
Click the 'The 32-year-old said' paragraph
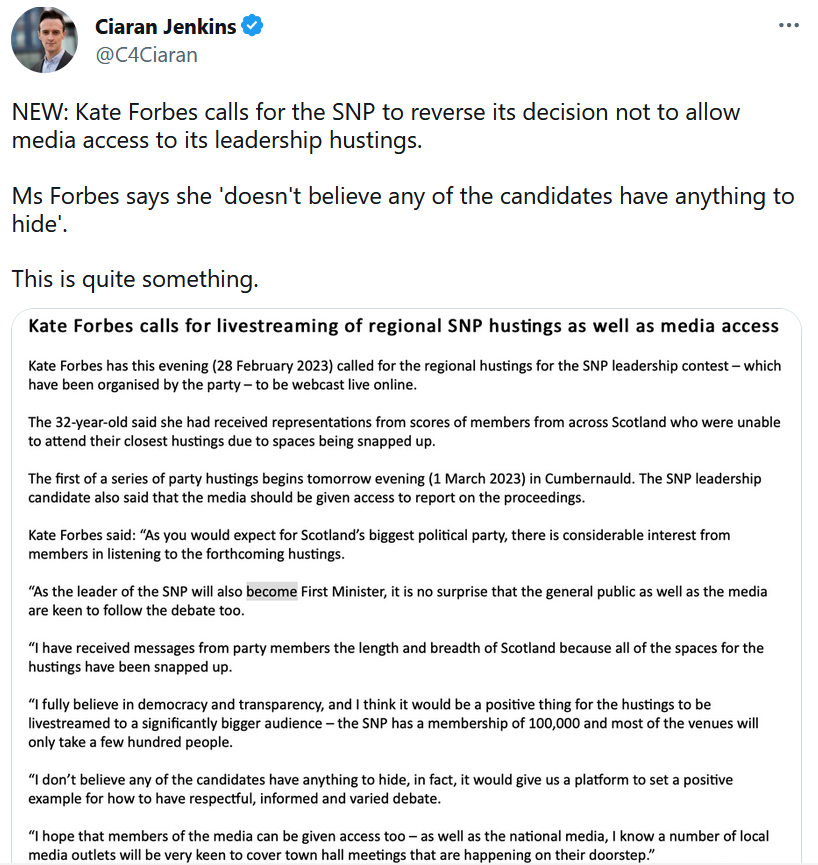click(404, 431)
